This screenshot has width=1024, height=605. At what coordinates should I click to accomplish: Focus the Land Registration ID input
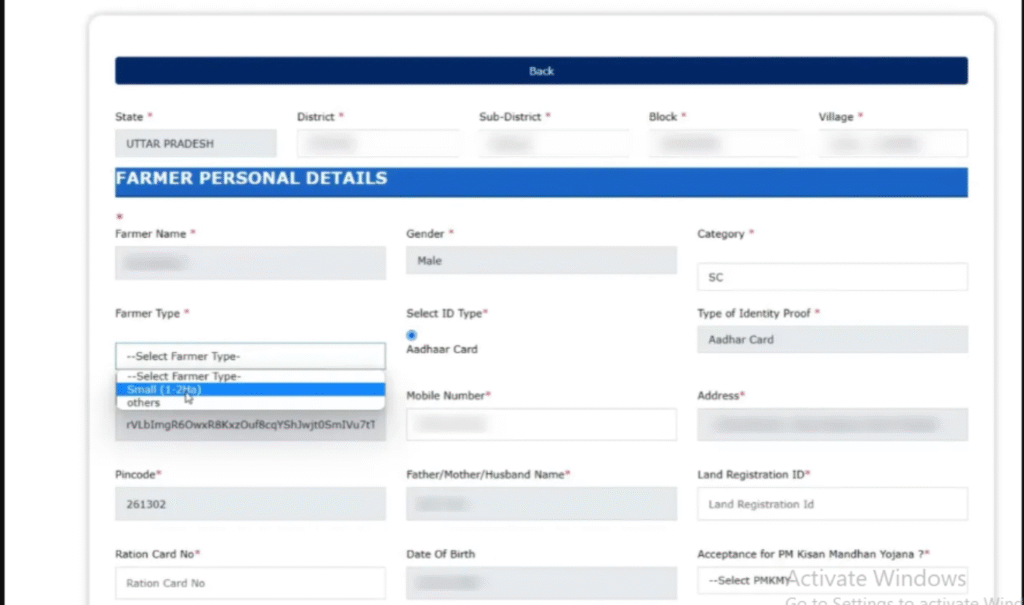pos(832,504)
